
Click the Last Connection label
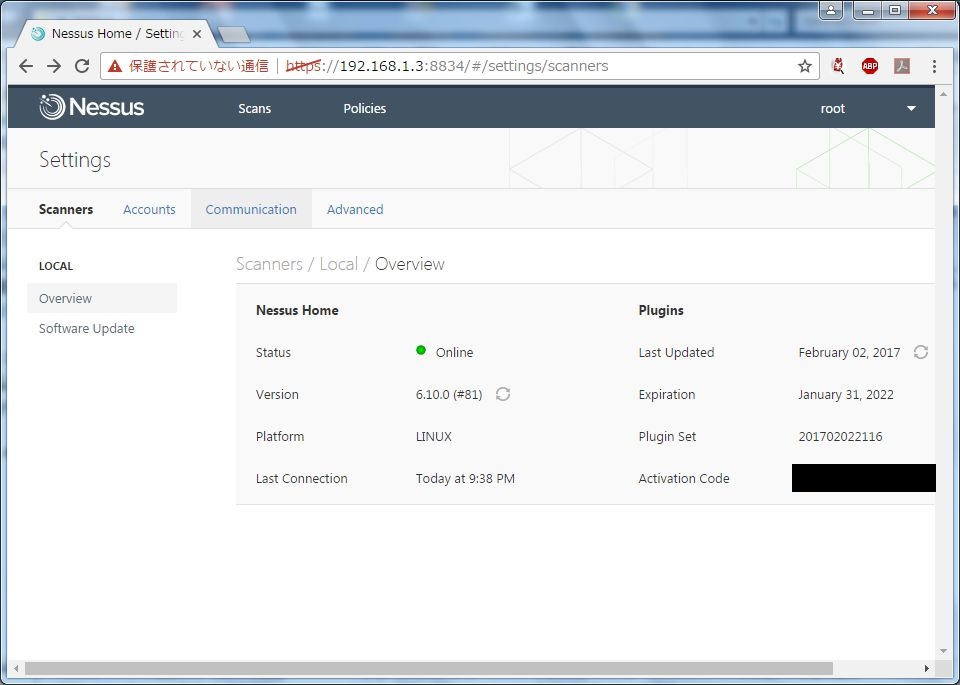pos(301,479)
